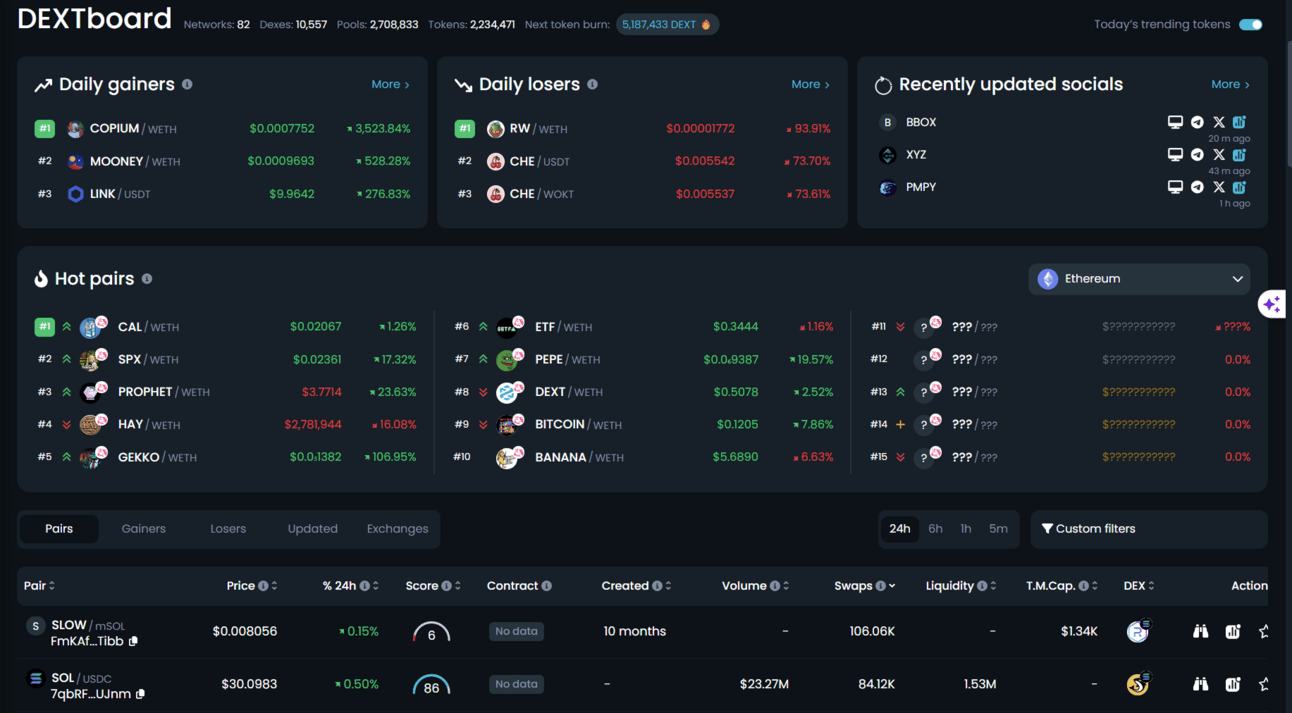Select the 24h timeframe
This screenshot has height=713, width=1292.
[900, 529]
